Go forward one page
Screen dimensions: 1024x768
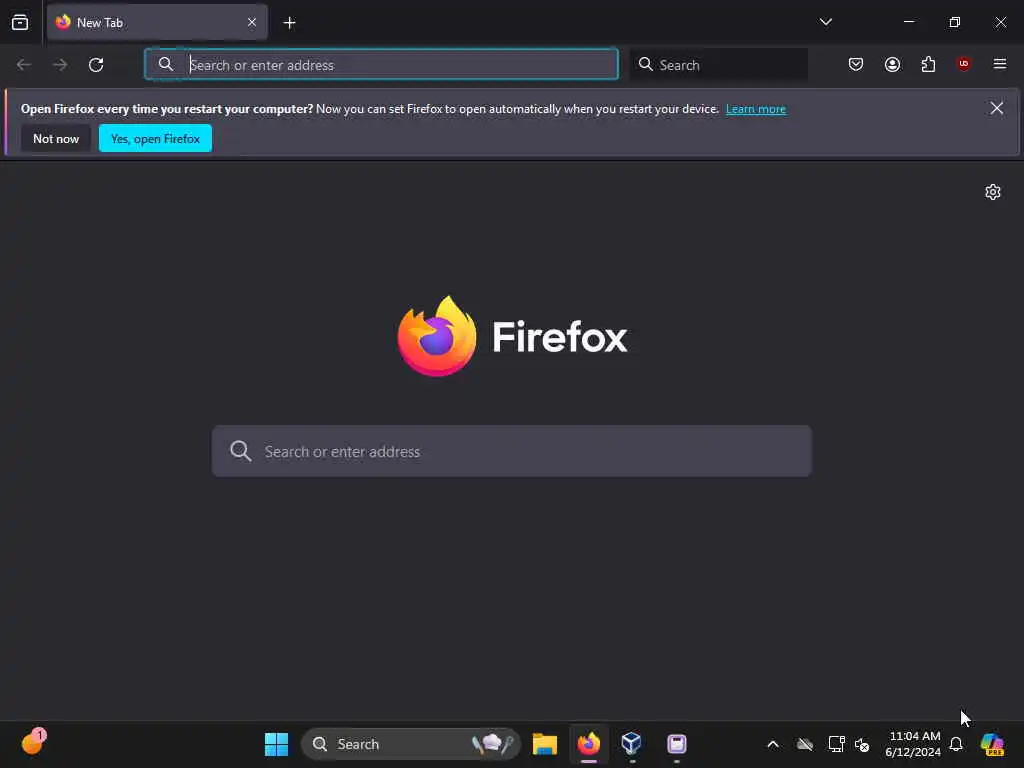click(60, 65)
